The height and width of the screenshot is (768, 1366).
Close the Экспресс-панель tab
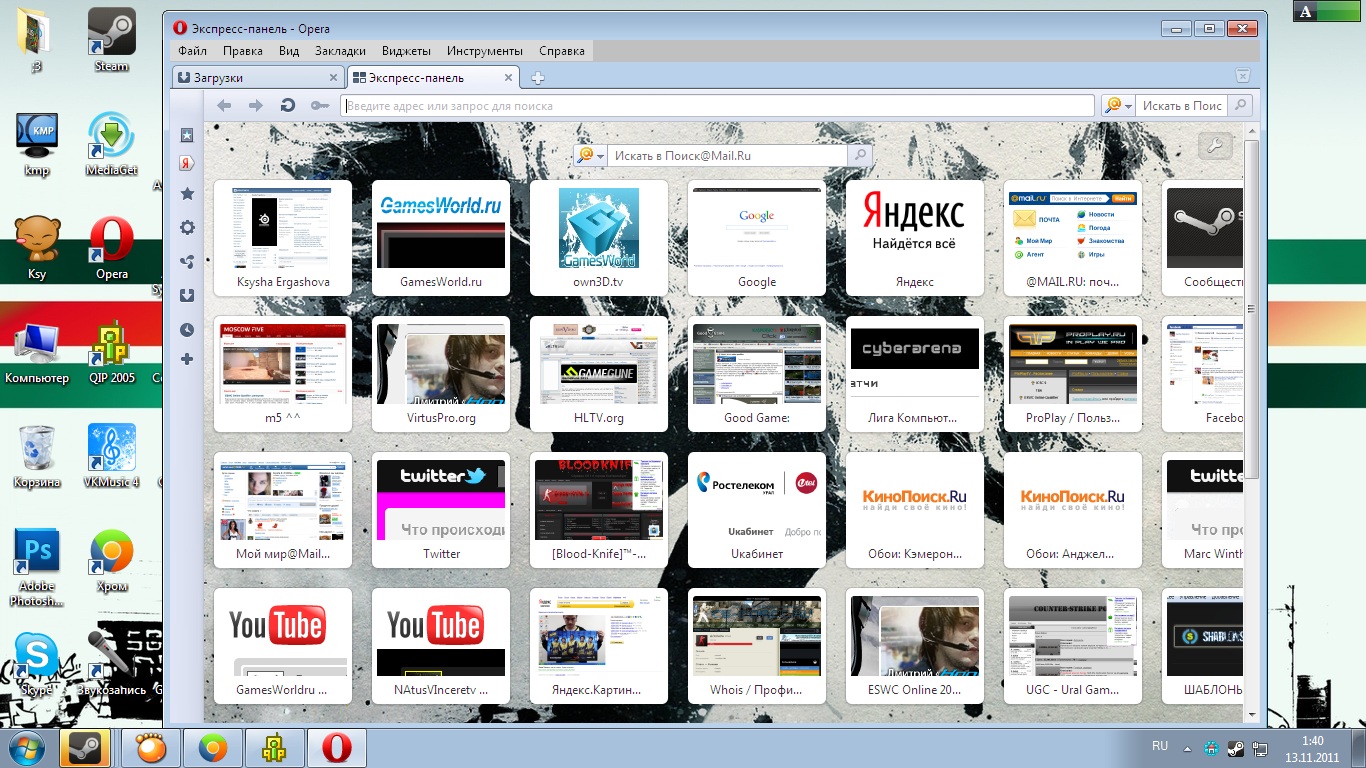pyautogui.click(x=508, y=77)
